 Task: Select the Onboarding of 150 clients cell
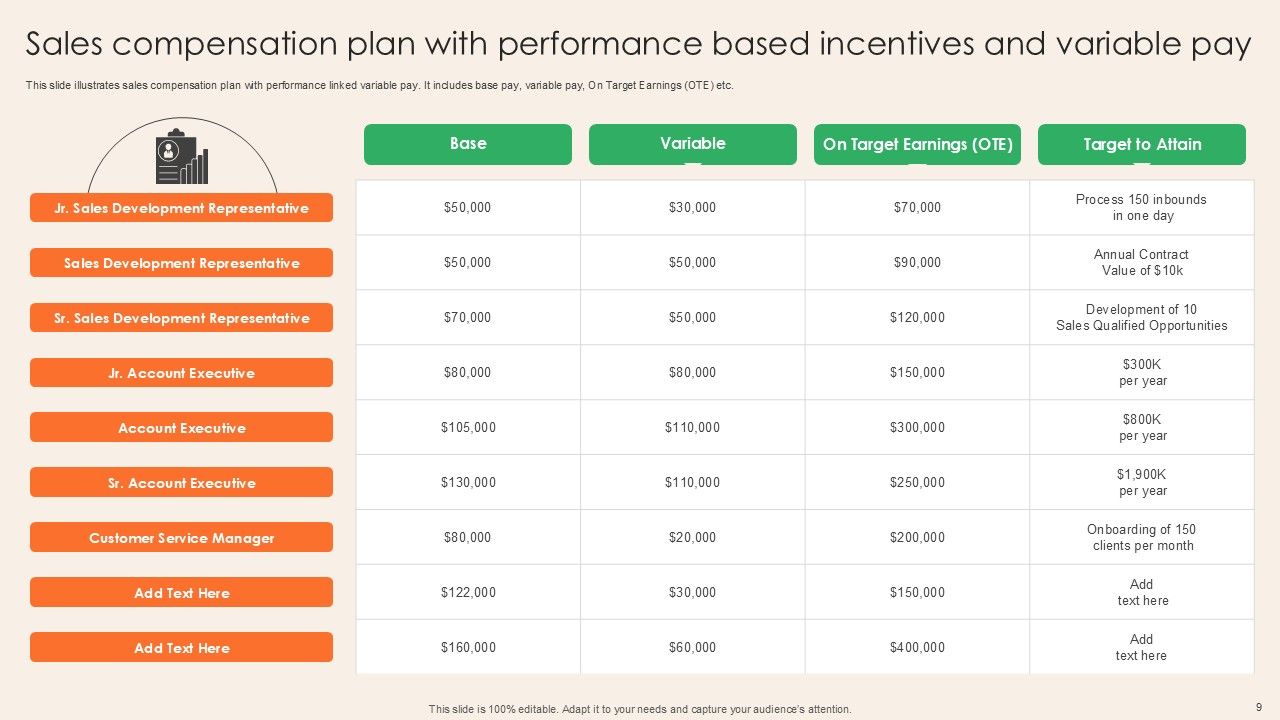1142,537
